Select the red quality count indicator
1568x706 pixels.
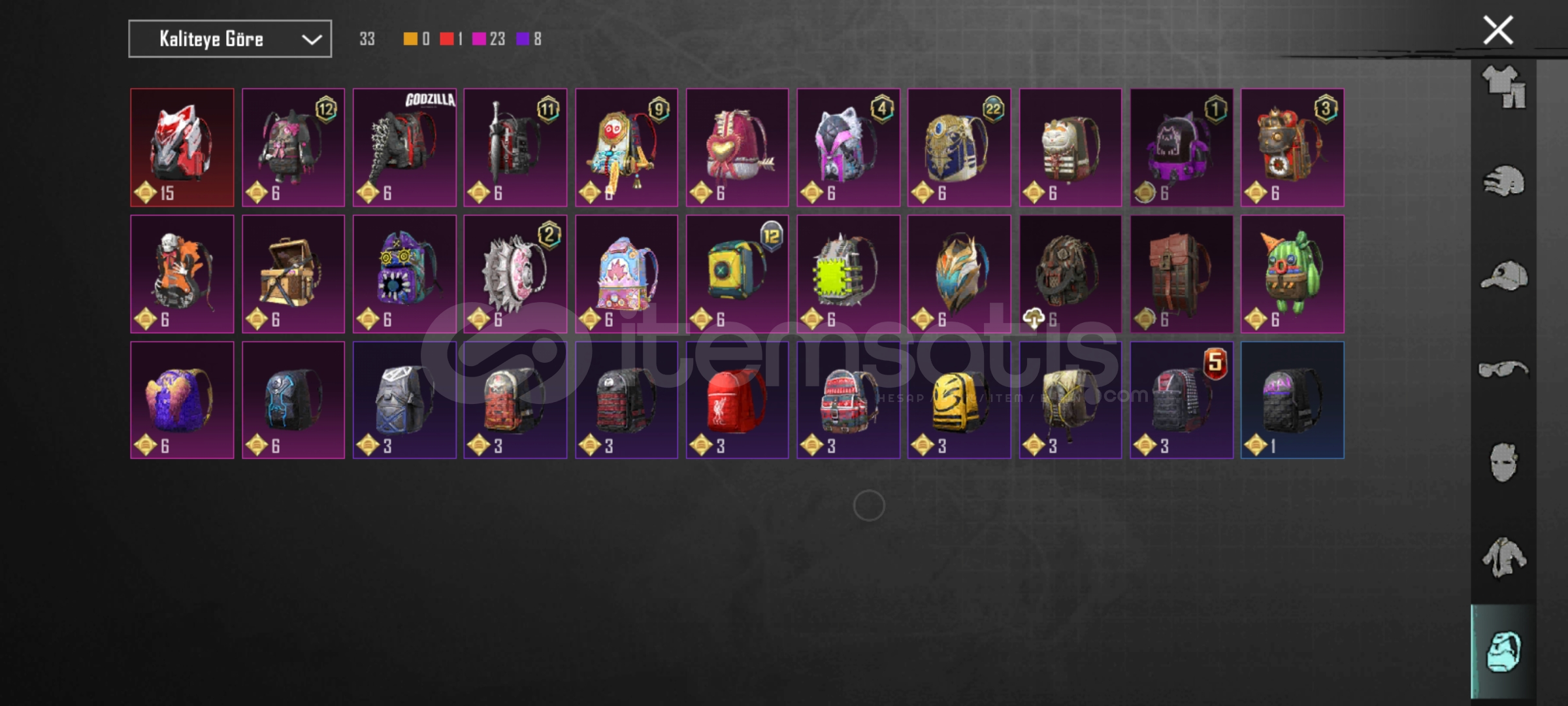click(x=447, y=39)
